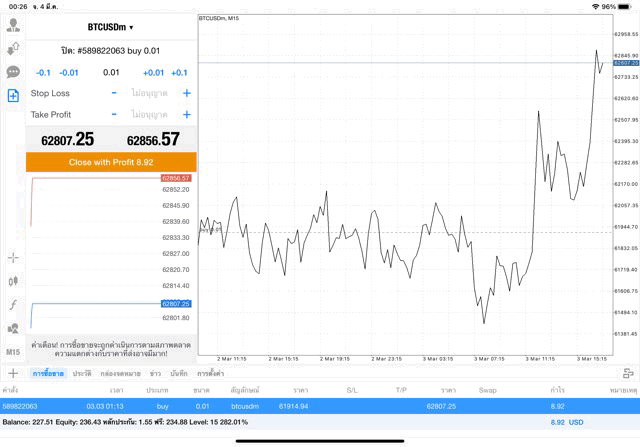Select the new order document icon
This screenshot has height=447, width=640.
[13, 96]
